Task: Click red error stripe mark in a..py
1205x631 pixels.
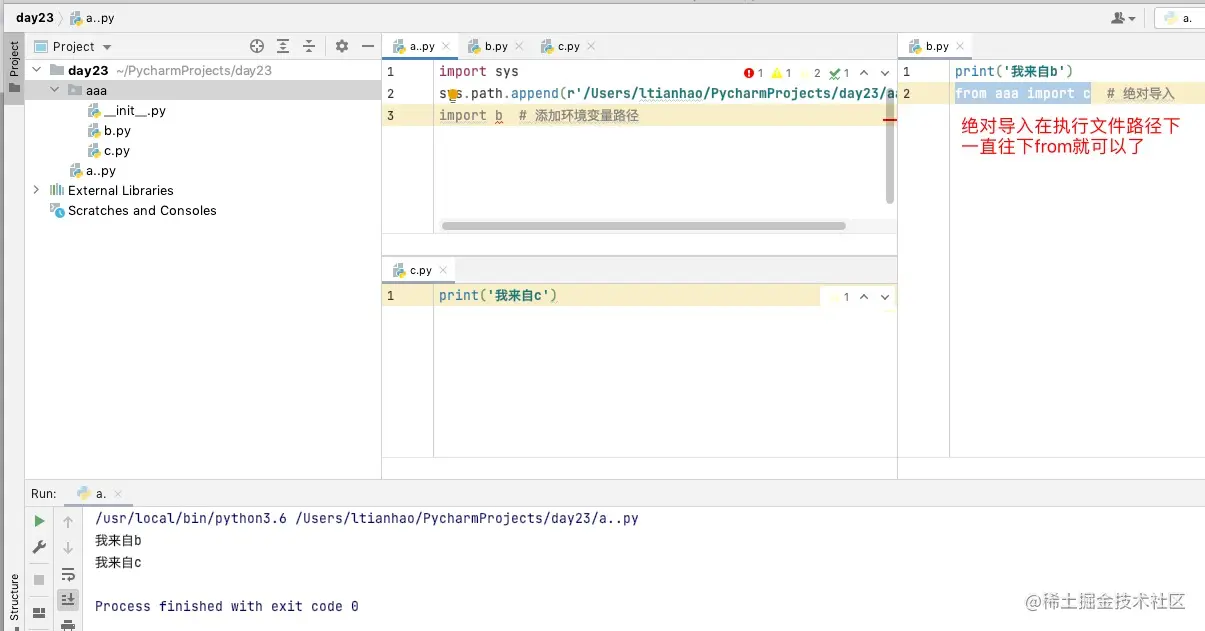Action: pyautogui.click(x=890, y=119)
